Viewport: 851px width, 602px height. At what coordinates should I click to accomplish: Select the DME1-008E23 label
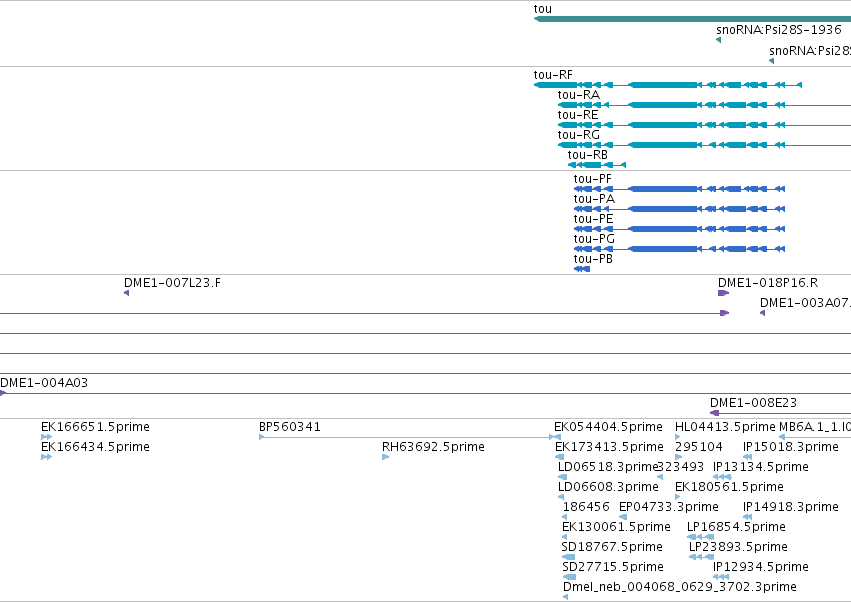pos(753,403)
